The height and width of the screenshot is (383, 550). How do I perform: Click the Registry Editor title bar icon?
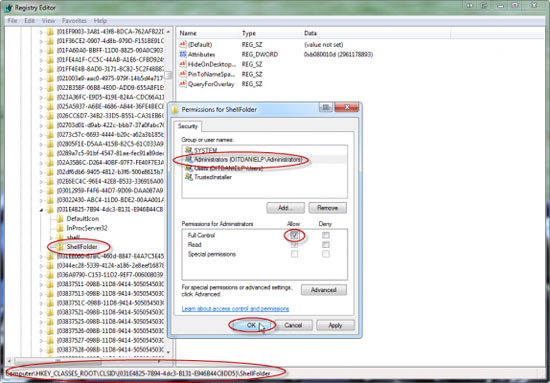pos(8,7)
